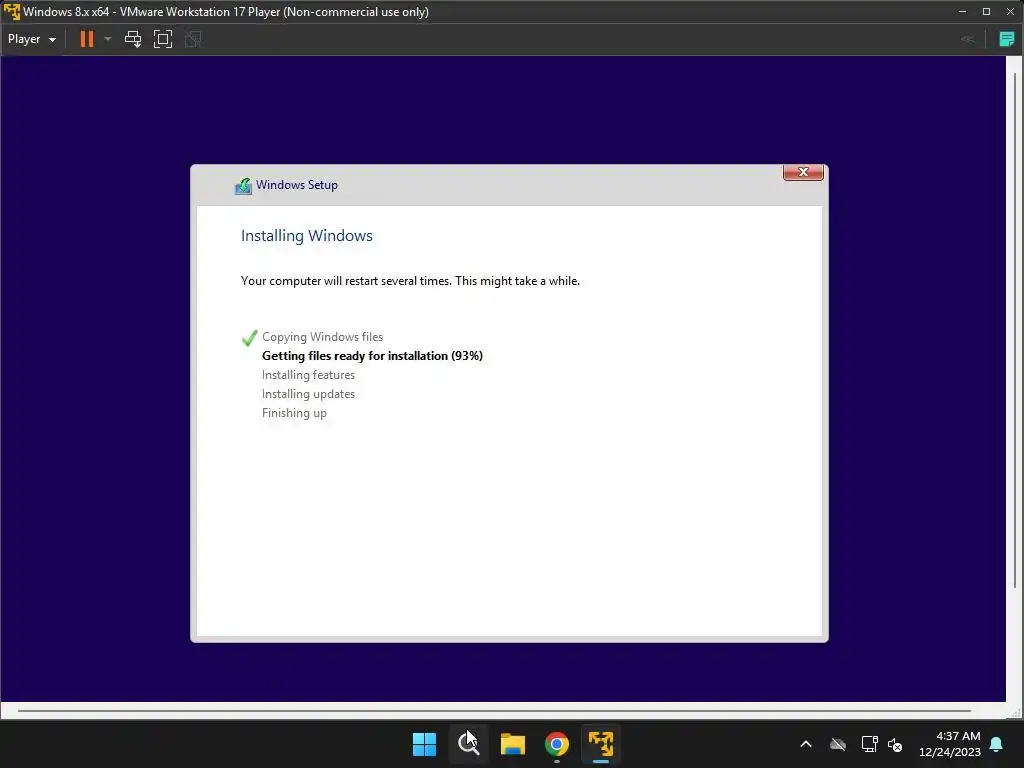
Task: Open File Explorer from taskbar
Action: coord(513,744)
